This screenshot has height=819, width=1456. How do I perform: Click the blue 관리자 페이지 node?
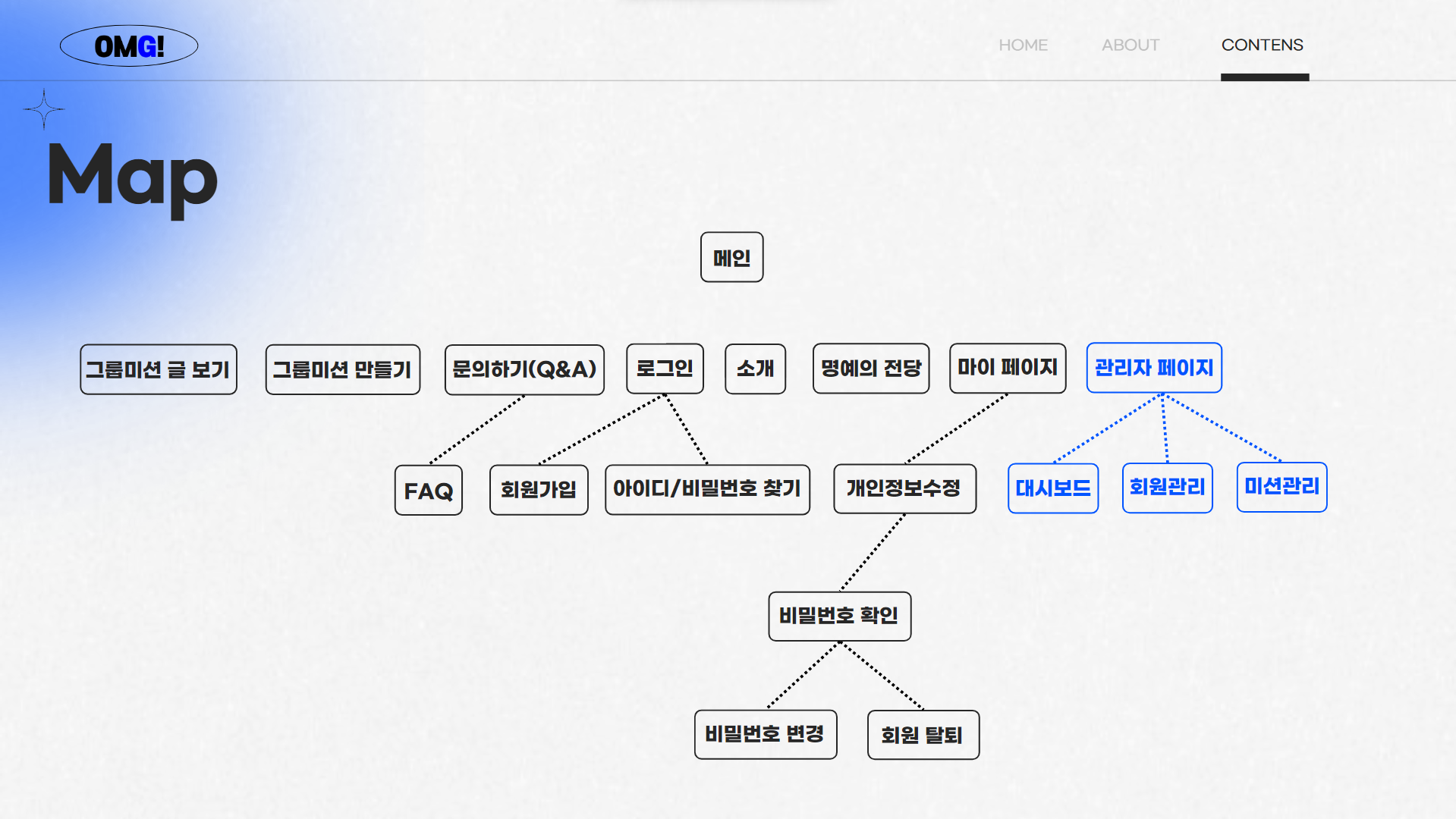coord(1154,368)
